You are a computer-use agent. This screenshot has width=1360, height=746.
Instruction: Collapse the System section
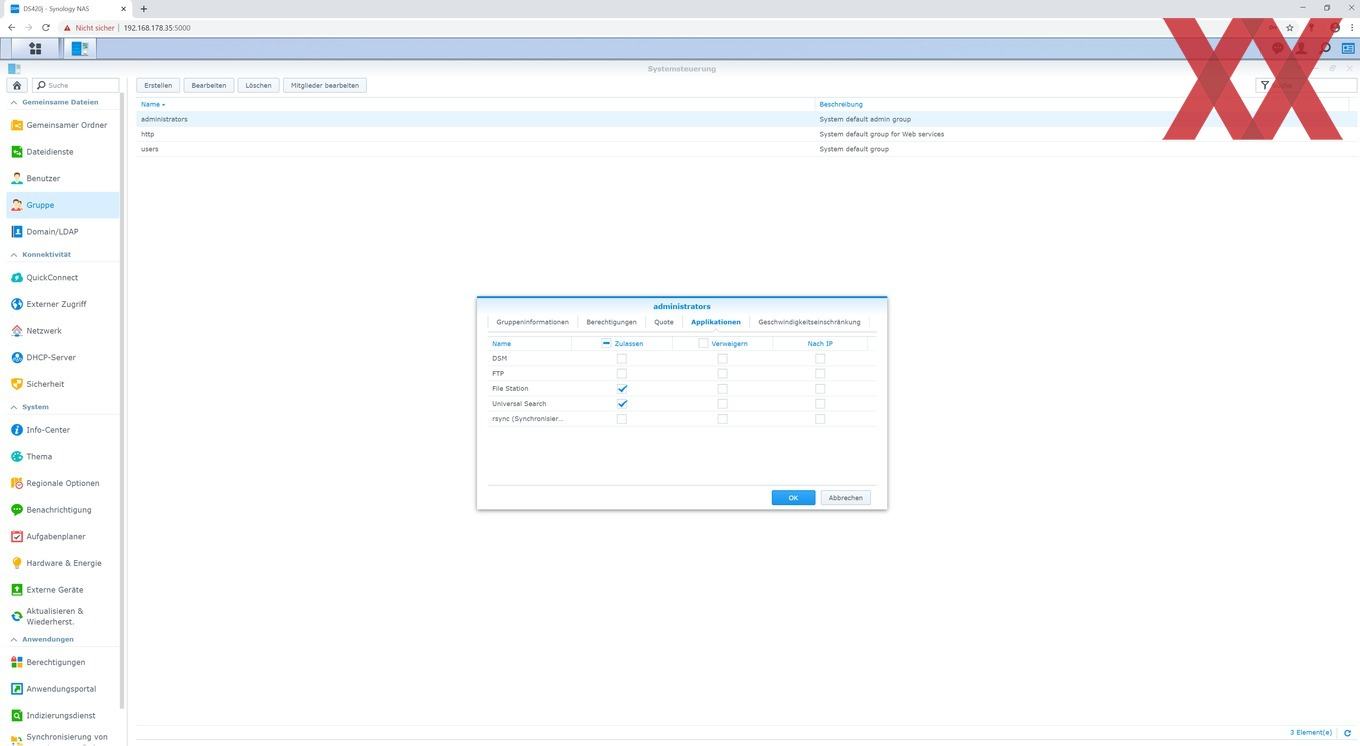pyautogui.click(x=14, y=407)
